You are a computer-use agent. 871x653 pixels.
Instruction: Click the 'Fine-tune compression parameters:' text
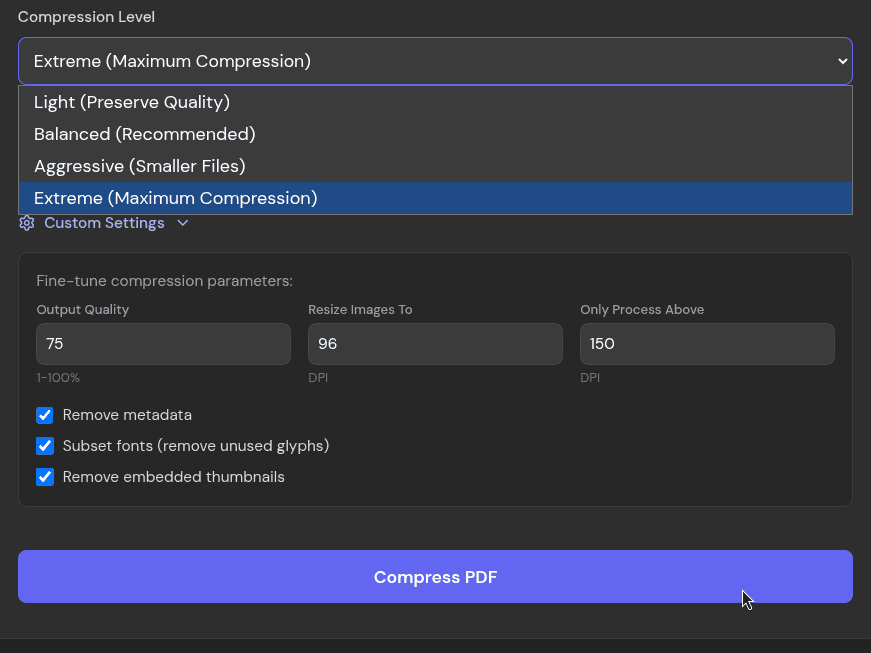click(164, 281)
